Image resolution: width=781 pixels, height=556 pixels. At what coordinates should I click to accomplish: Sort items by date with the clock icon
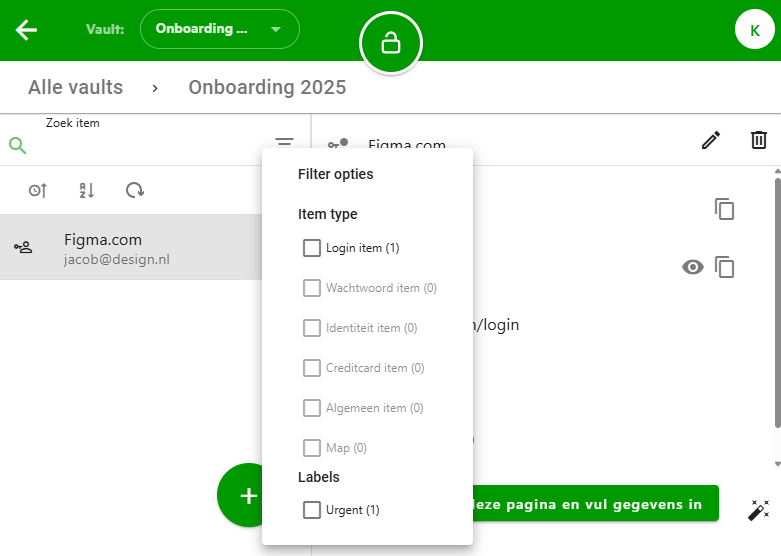(x=38, y=190)
